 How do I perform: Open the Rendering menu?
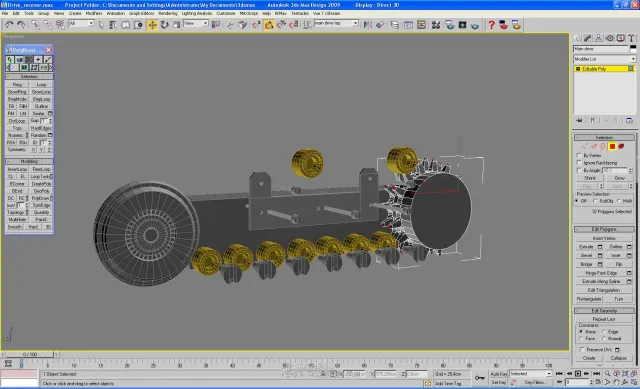(168, 13)
